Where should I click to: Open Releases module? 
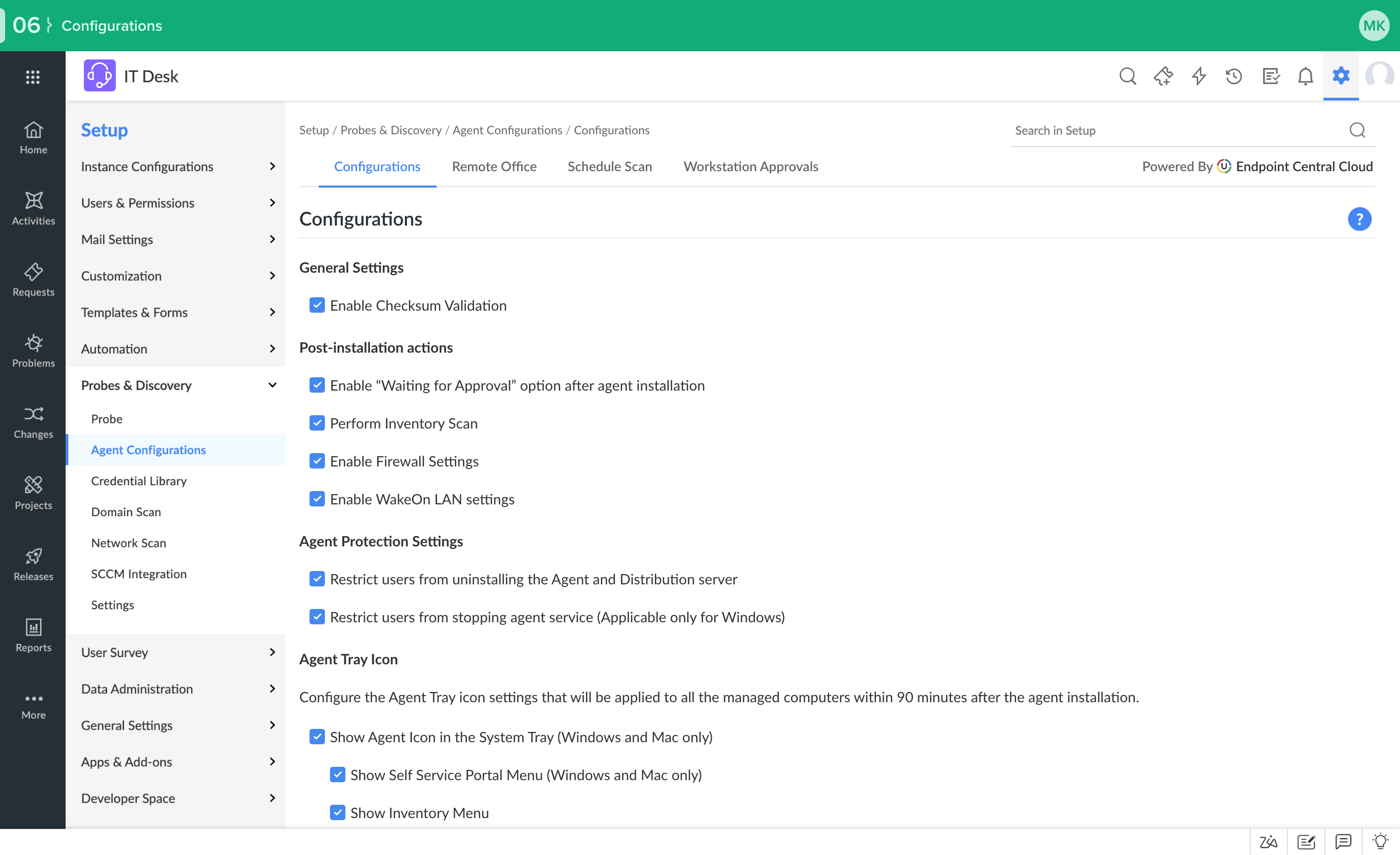[33, 564]
